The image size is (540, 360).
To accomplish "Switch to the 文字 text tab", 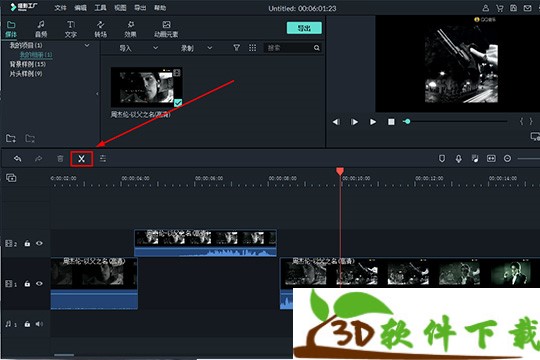I will click(x=71, y=29).
